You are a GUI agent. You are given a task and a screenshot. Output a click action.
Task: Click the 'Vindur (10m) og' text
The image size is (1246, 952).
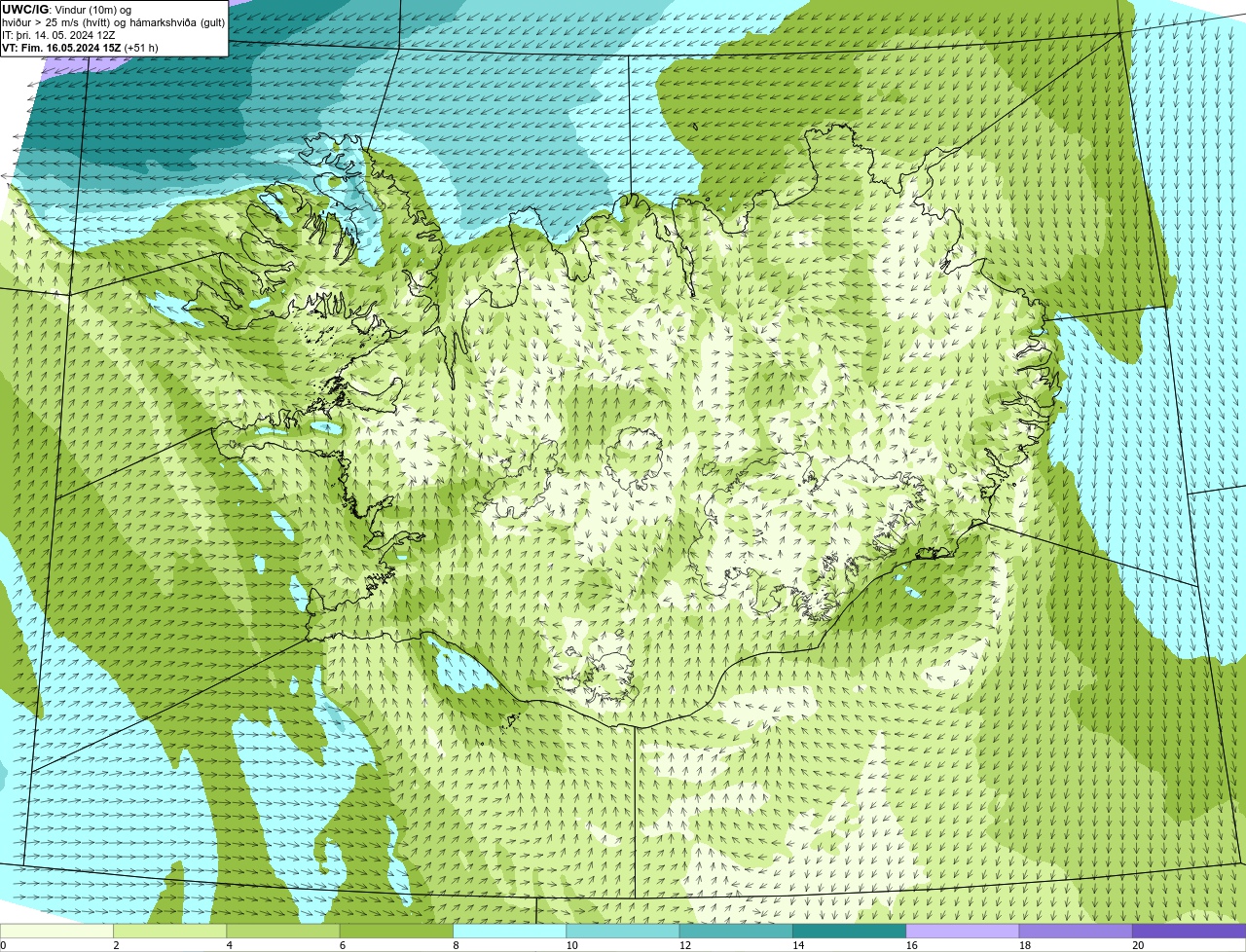[x=92, y=10]
